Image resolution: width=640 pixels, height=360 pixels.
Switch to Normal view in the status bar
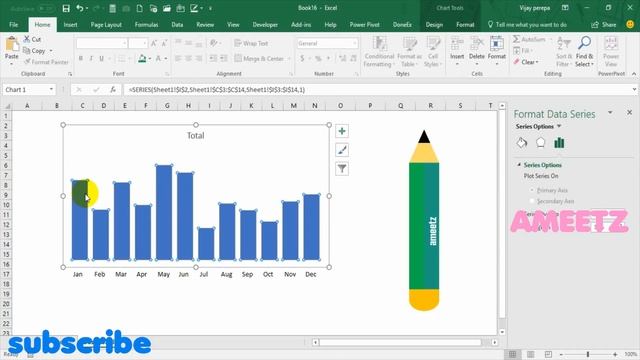[x=512, y=354]
